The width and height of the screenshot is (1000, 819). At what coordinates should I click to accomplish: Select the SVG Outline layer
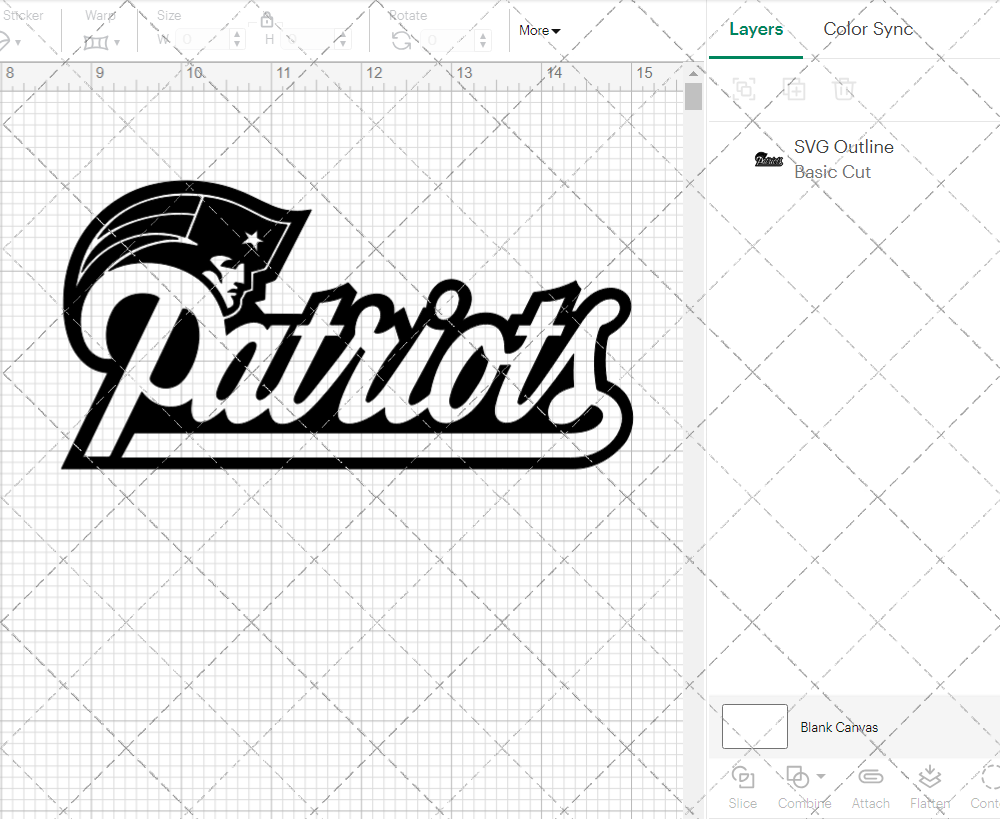pyautogui.click(x=843, y=159)
